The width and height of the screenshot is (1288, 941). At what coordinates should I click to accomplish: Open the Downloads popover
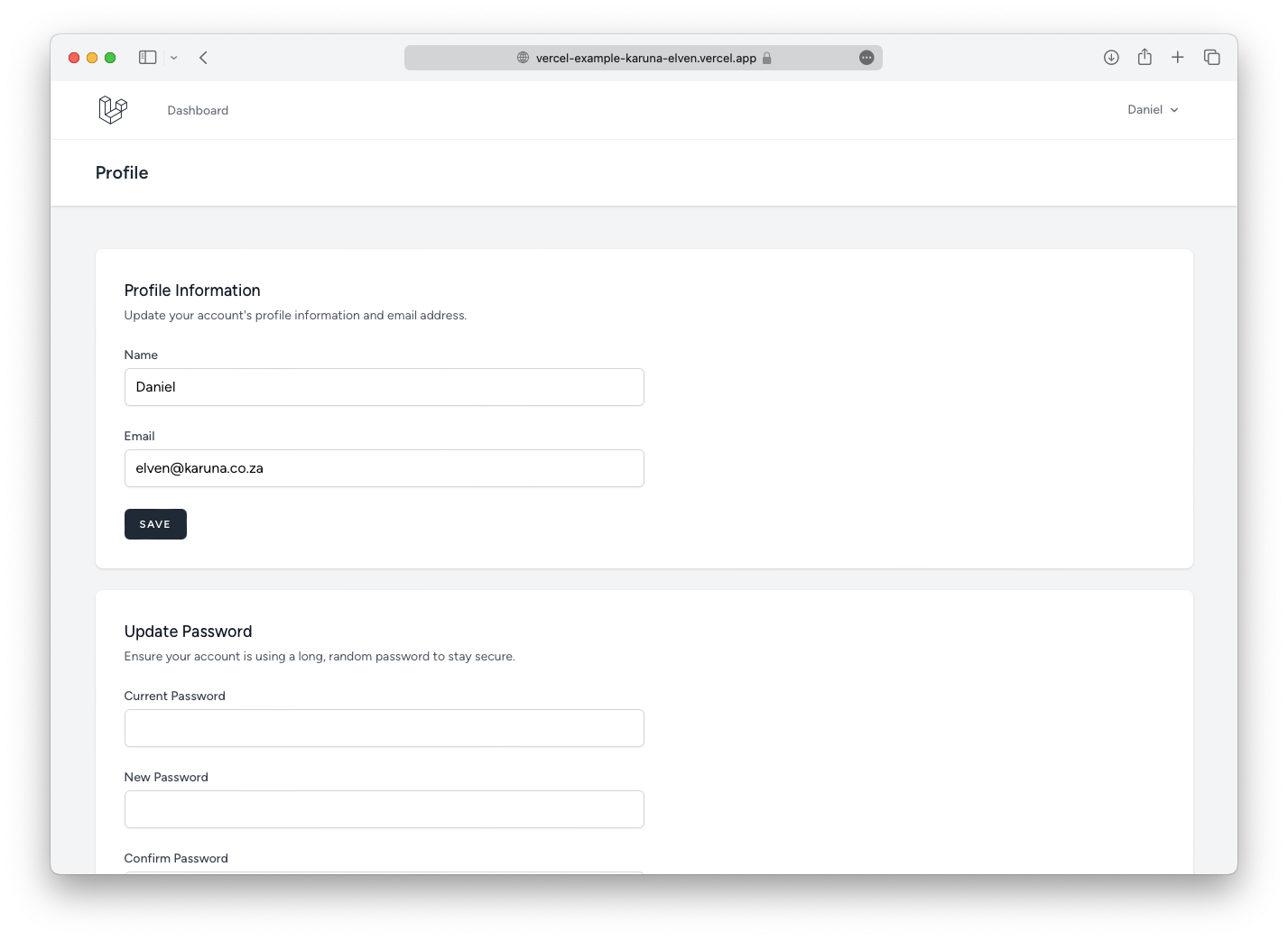point(1111,57)
